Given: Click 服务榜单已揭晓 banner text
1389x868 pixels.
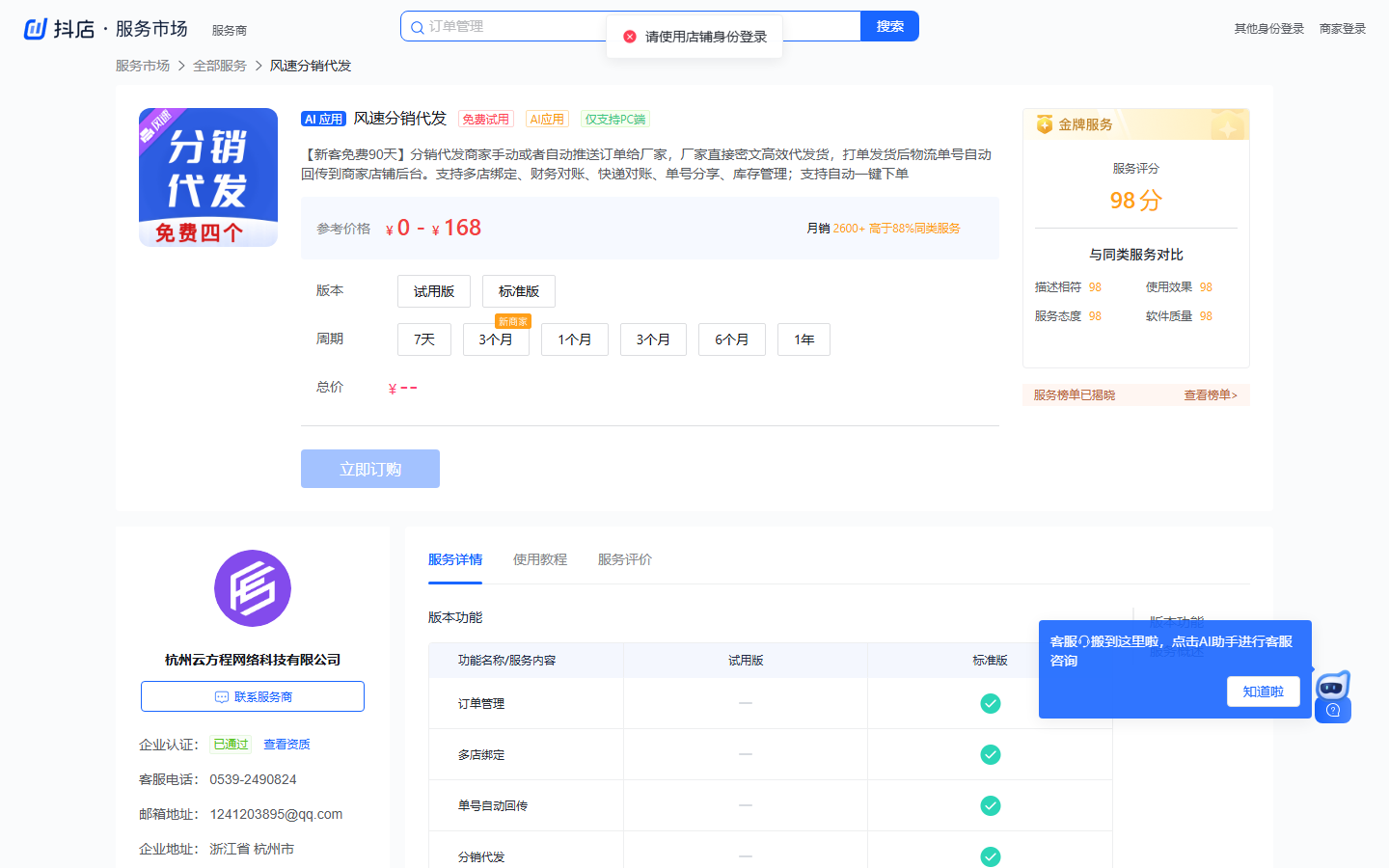Looking at the screenshot, I should click(1074, 394).
